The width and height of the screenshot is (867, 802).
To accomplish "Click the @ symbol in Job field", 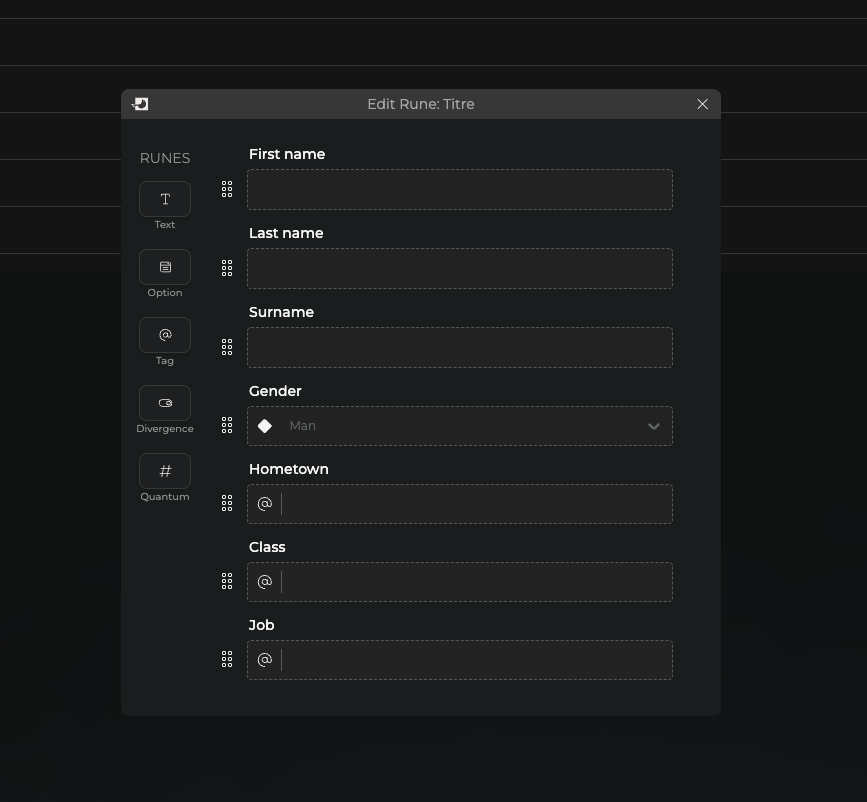I will pos(265,660).
